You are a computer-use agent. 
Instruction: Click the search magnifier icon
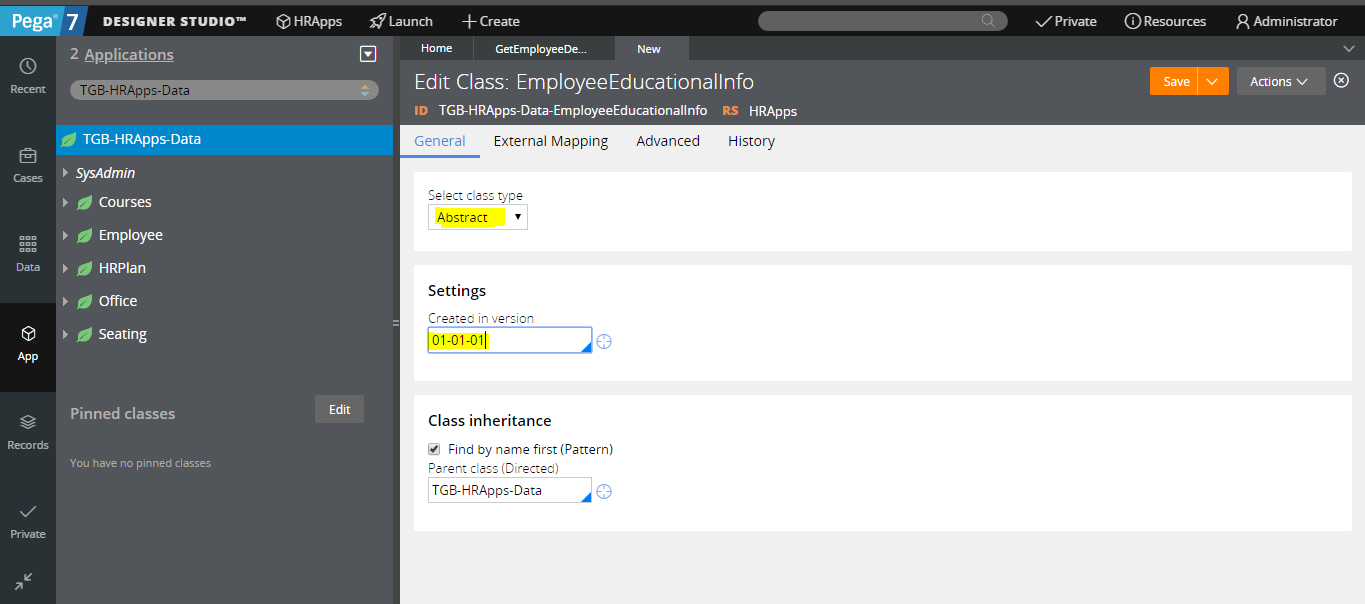pos(988,21)
